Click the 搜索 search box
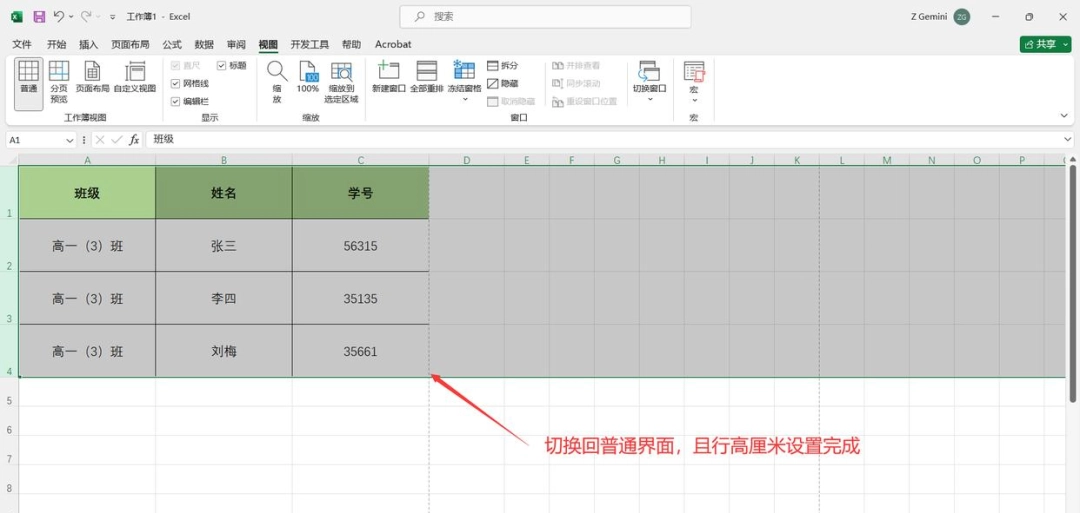This screenshot has width=1080, height=513. (x=546, y=17)
